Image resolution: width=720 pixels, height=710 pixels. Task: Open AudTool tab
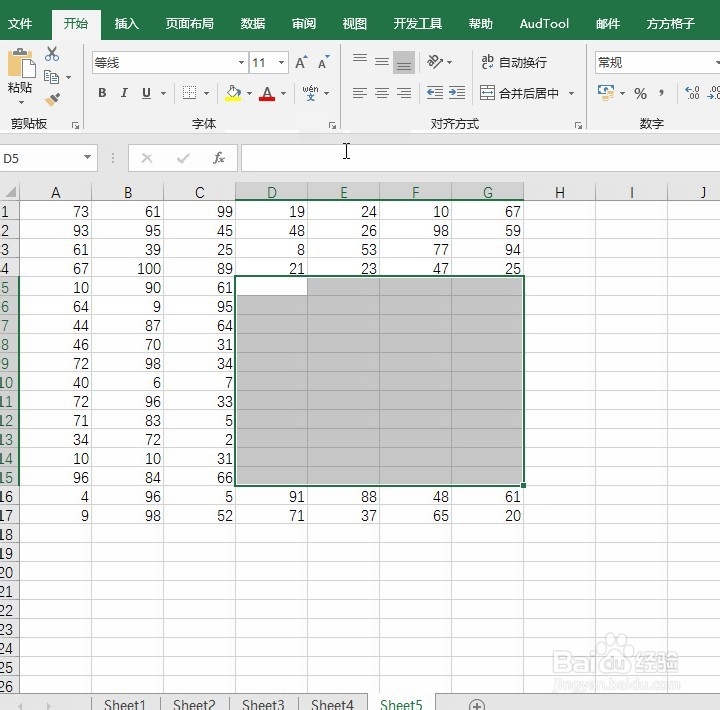pyautogui.click(x=544, y=23)
